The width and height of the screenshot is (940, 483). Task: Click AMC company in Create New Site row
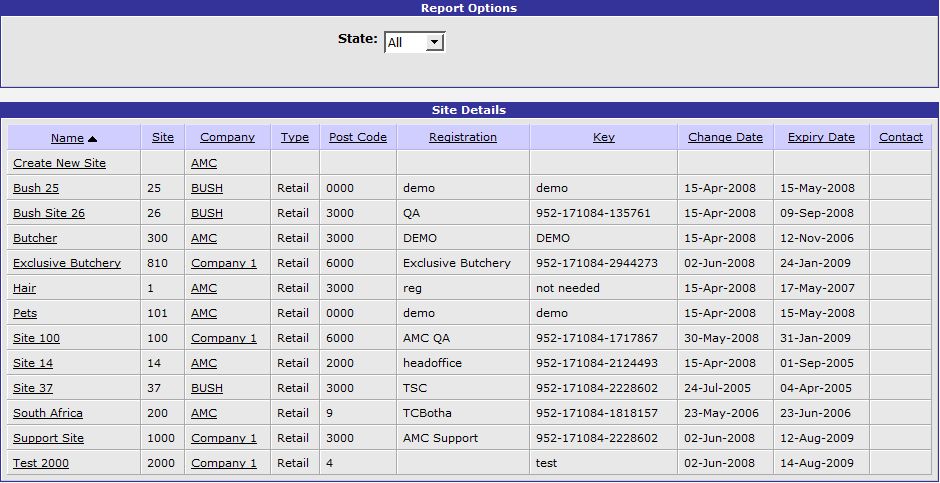point(204,163)
